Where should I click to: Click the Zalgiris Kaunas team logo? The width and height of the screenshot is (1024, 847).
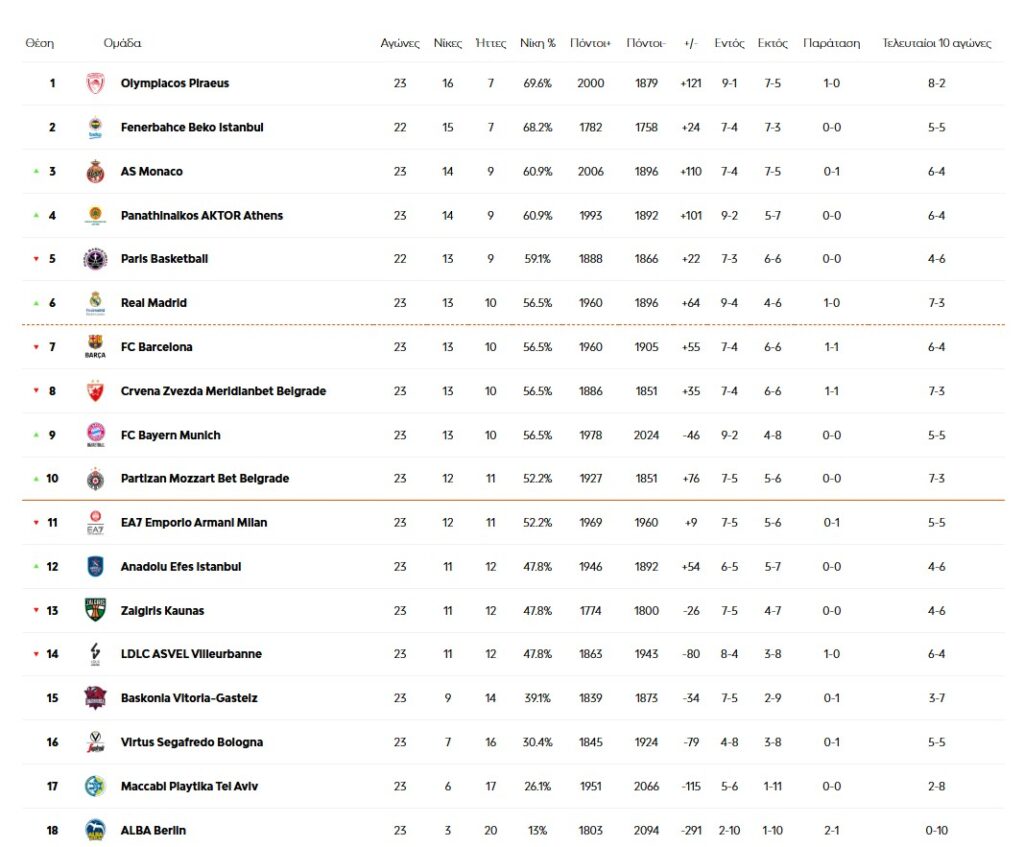click(95, 611)
